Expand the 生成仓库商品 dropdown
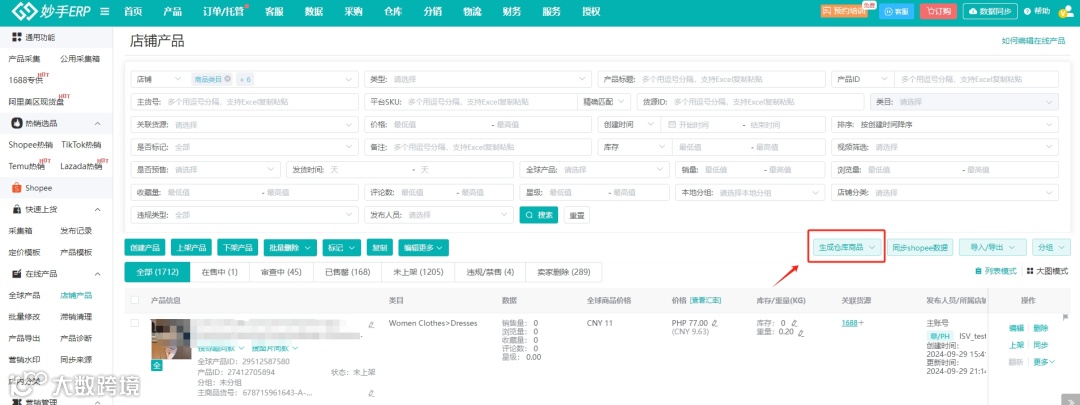 pos(847,247)
